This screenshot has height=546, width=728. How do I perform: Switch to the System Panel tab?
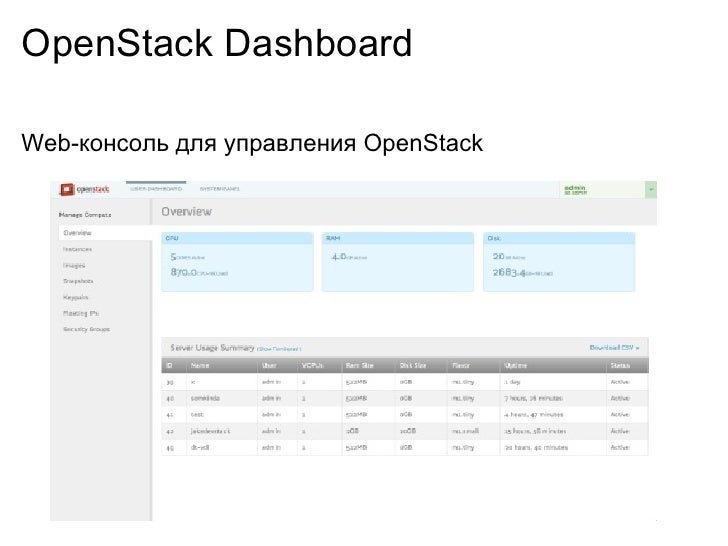(x=220, y=189)
